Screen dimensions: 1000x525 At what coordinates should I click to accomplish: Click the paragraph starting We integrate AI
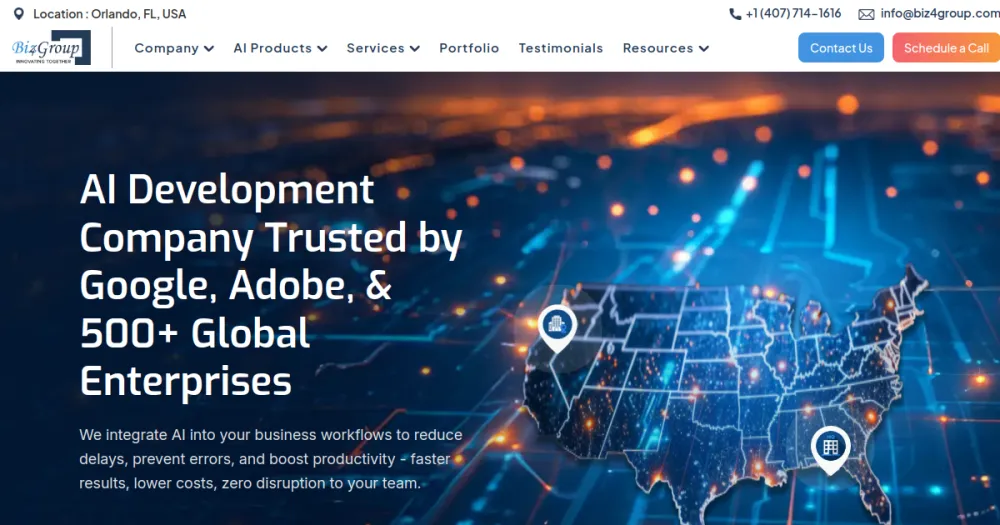(x=271, y=459)
